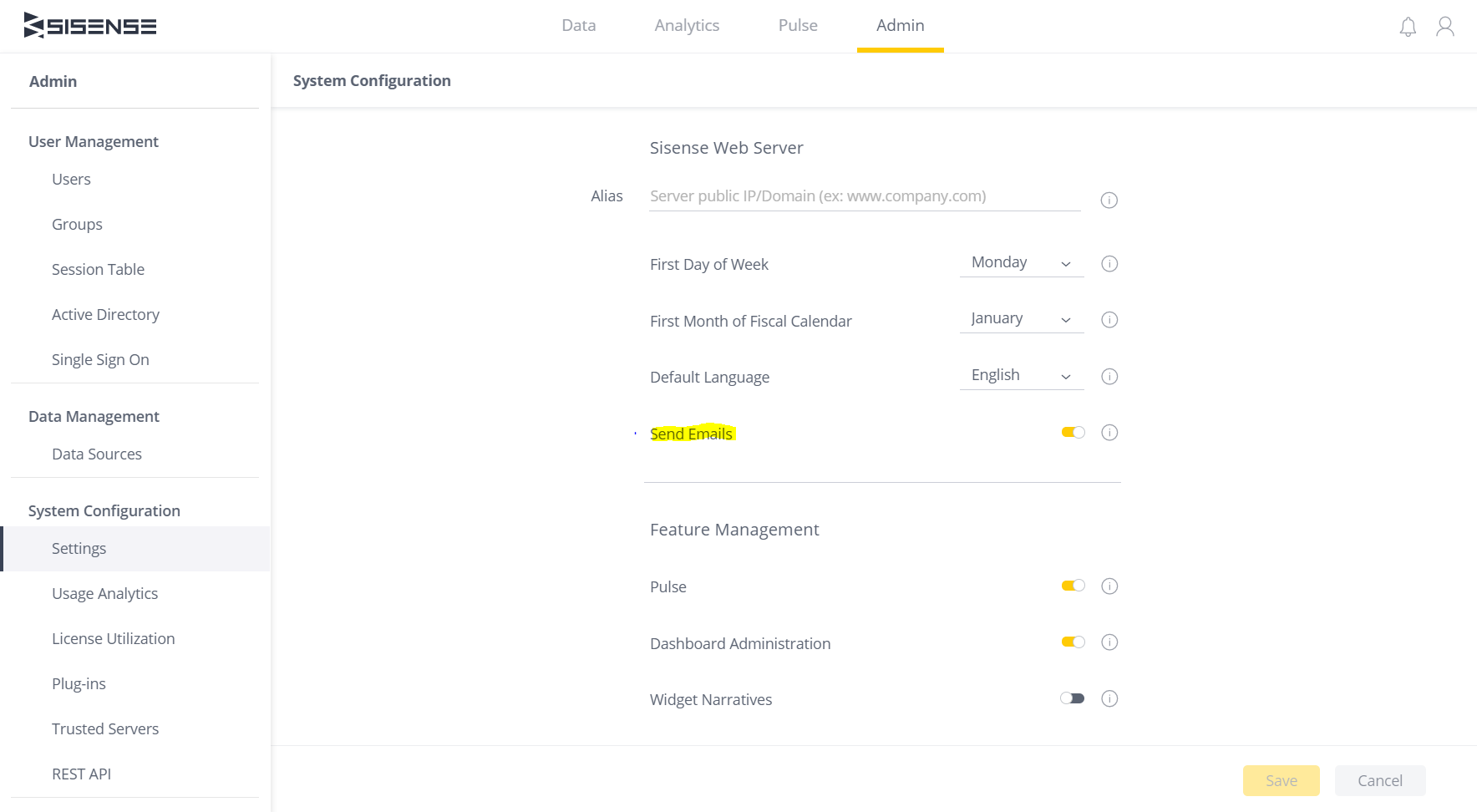This screenshot has height=812, width=1477.
Task: Open License Utilization page
Action: click(x=113, y=639)
